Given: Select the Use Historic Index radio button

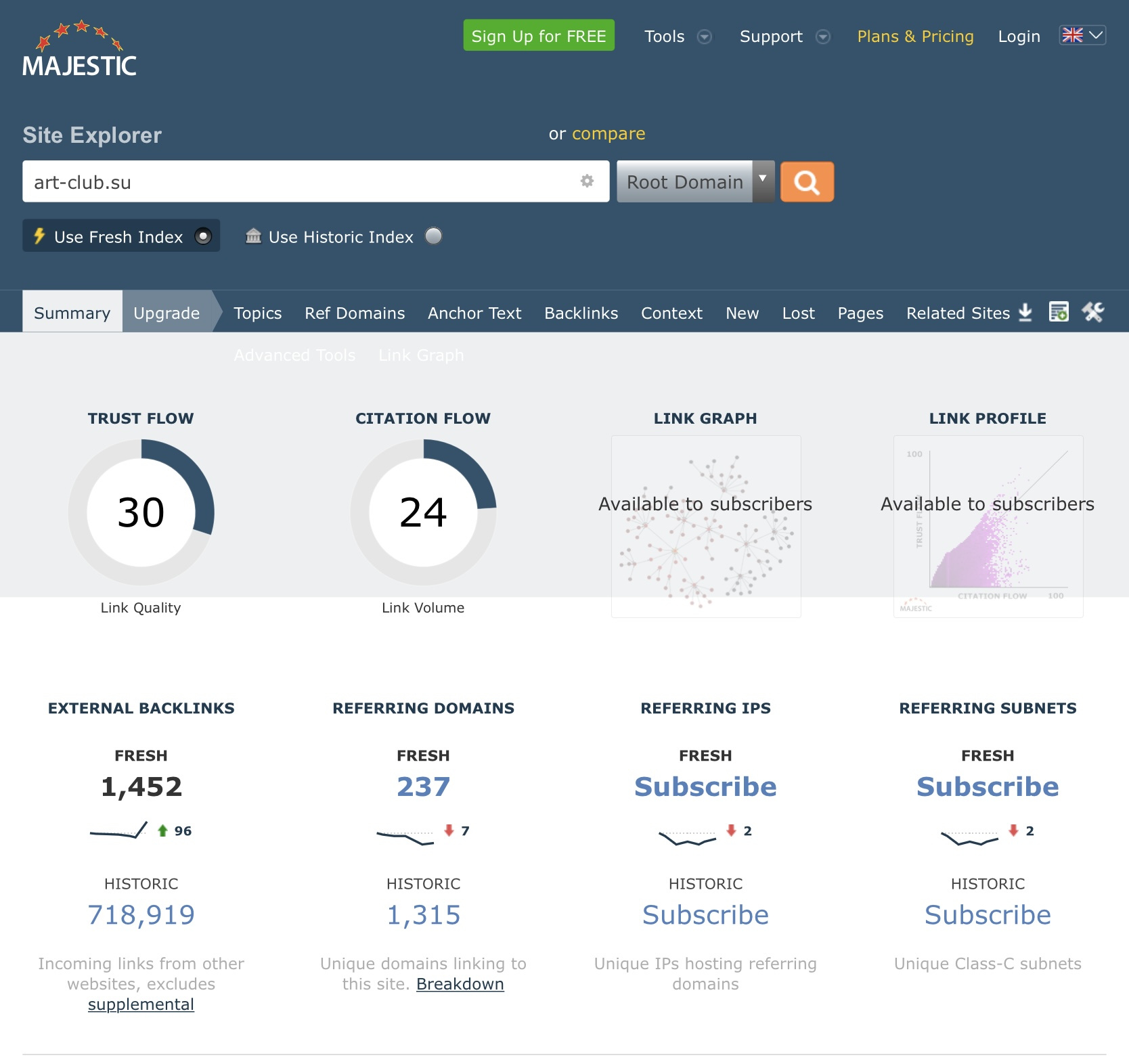Looking at the screenshot, I should 433,236.
